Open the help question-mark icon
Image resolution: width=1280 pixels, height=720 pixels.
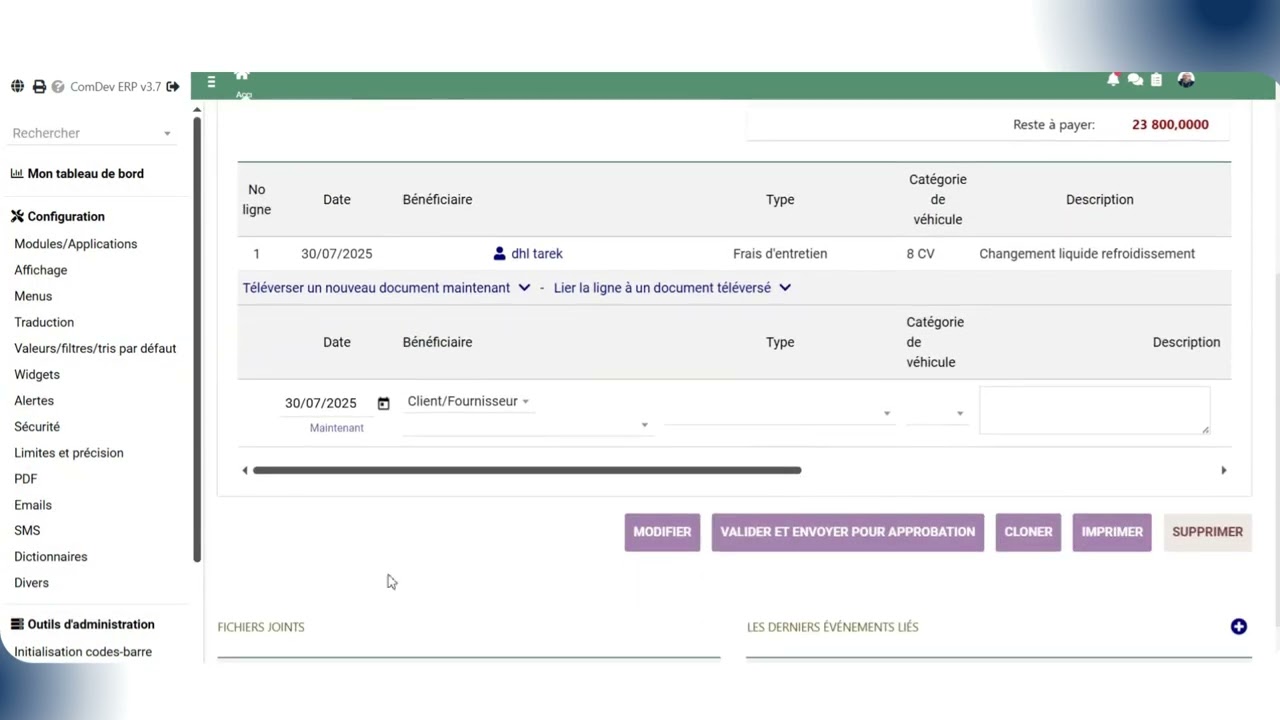click(x=58, y=87)
